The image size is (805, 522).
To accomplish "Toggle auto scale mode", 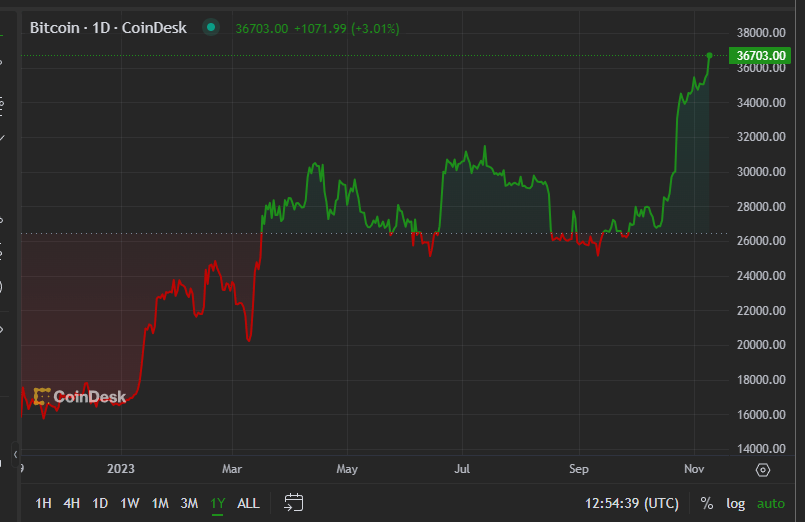I will [771, 504].
